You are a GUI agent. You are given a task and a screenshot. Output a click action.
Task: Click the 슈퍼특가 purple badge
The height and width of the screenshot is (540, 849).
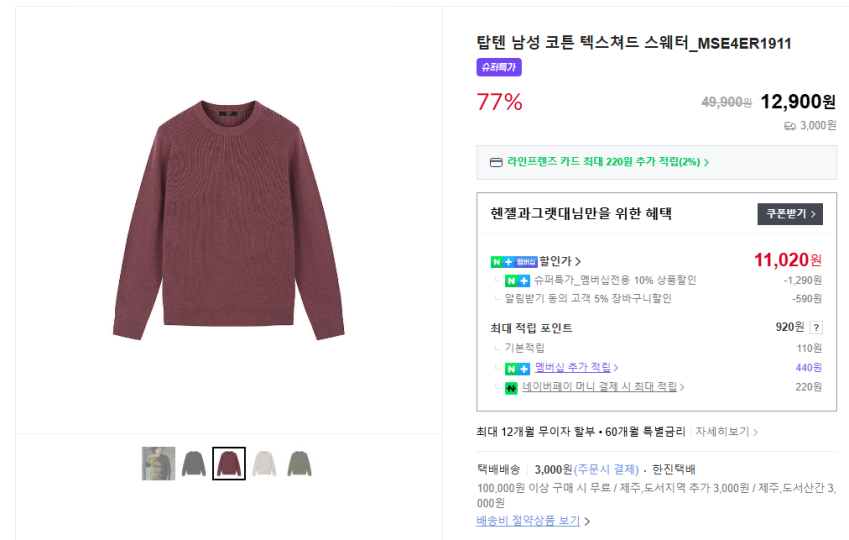pos(499,68)
